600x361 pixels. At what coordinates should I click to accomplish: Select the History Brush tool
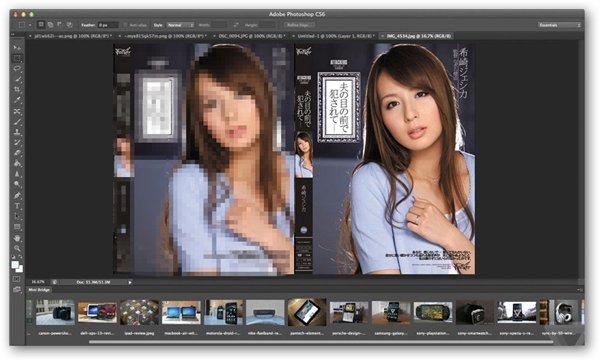coord(17,142)
